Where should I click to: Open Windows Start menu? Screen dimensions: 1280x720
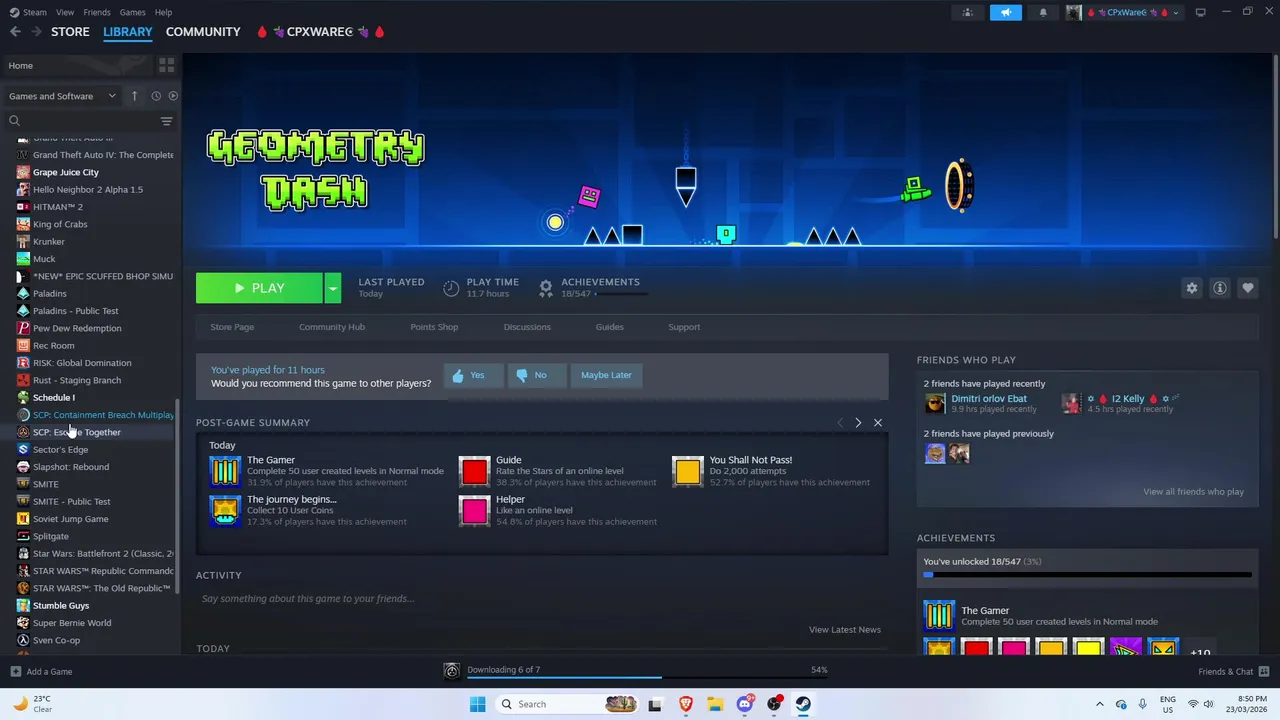click(477, 704)
